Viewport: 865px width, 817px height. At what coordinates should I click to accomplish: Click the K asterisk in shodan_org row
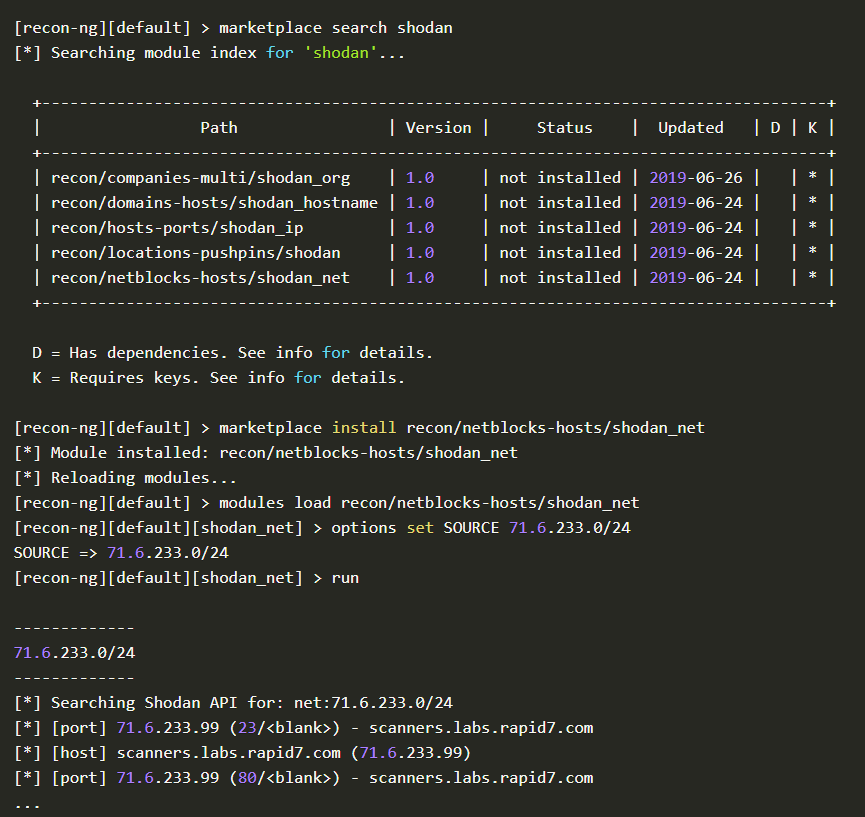pyautogui.click(x=812, y=177)
